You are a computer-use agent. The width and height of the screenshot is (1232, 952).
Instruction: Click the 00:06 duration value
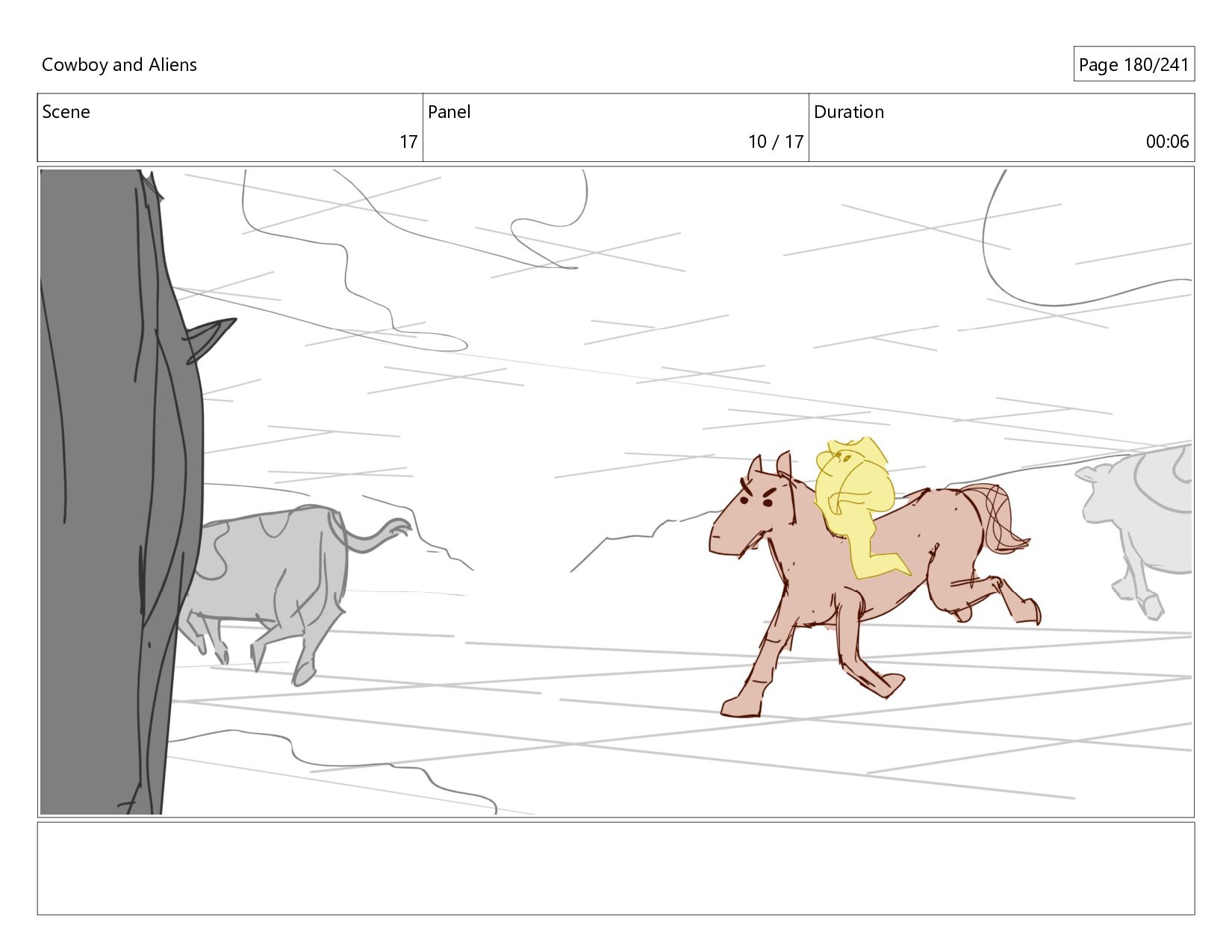pyautogui.click(x=1167, y=142)
